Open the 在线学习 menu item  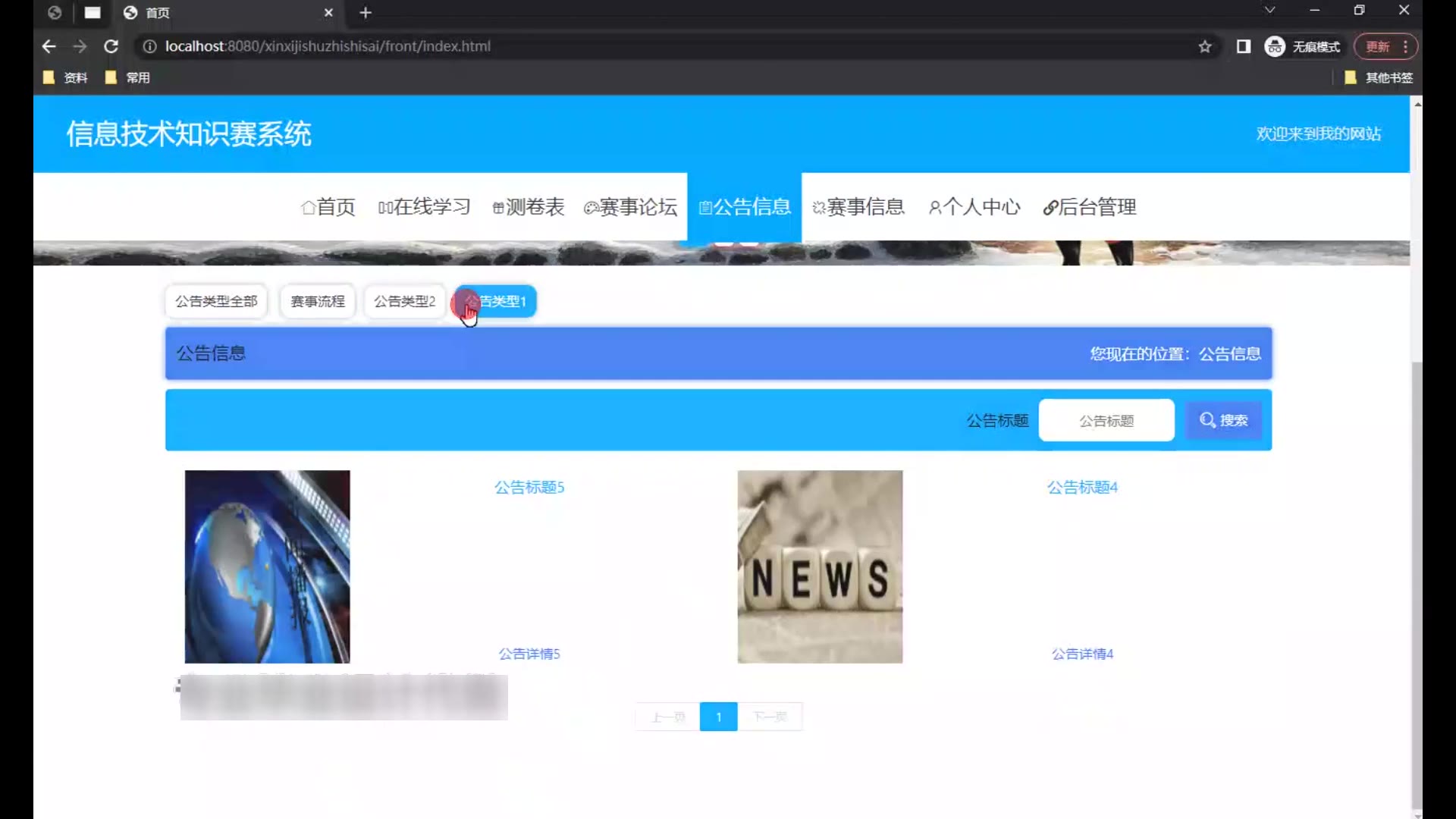(425, 207)
